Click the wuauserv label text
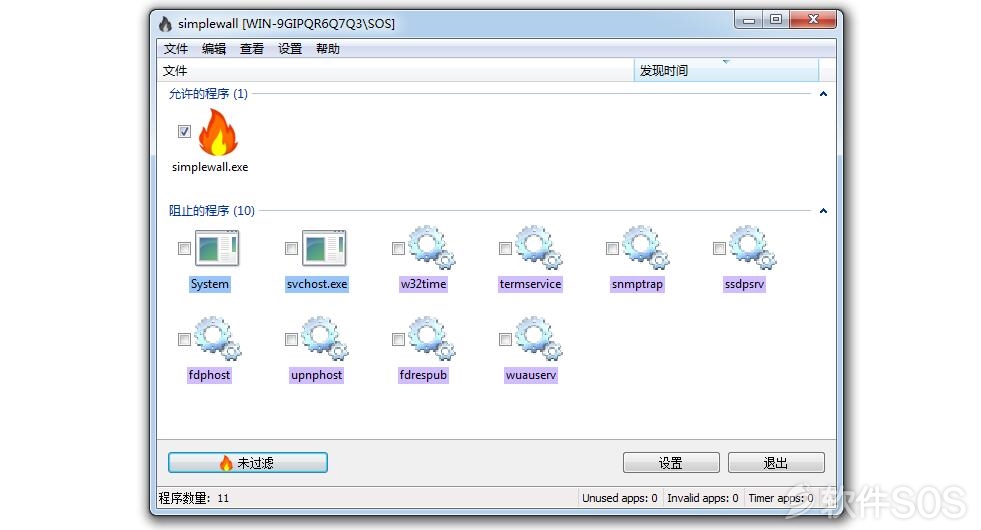 [x=531, y=375]
